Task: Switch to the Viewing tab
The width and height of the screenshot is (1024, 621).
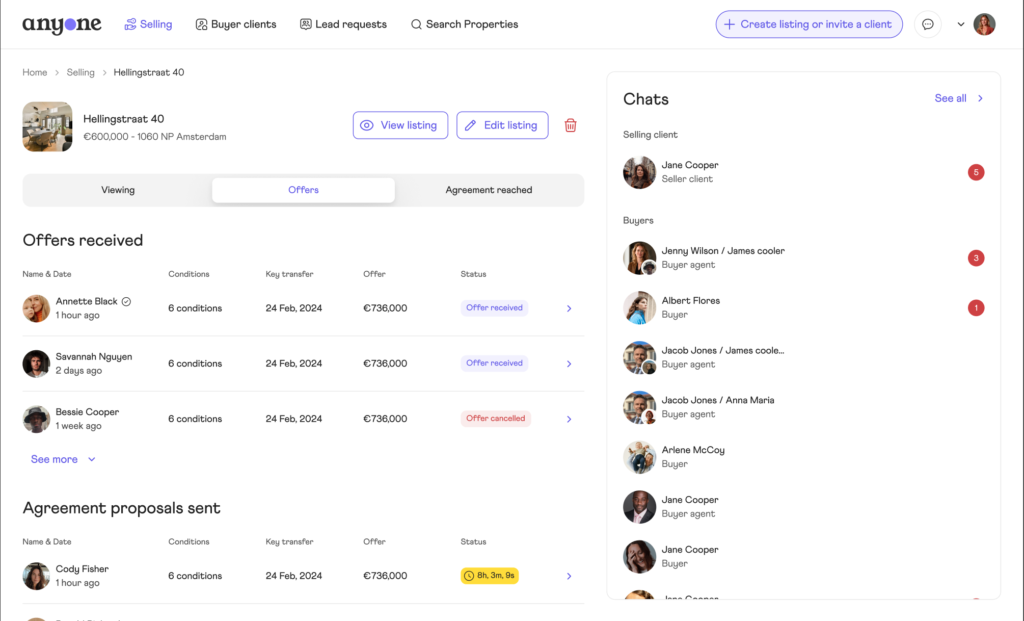Action: [118, 190]
